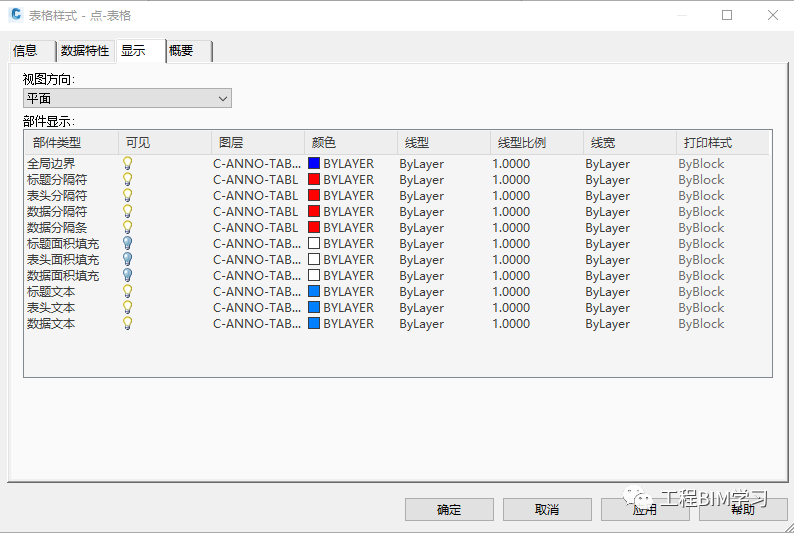Click layer cell of 数据文本 row

[257, 323]
